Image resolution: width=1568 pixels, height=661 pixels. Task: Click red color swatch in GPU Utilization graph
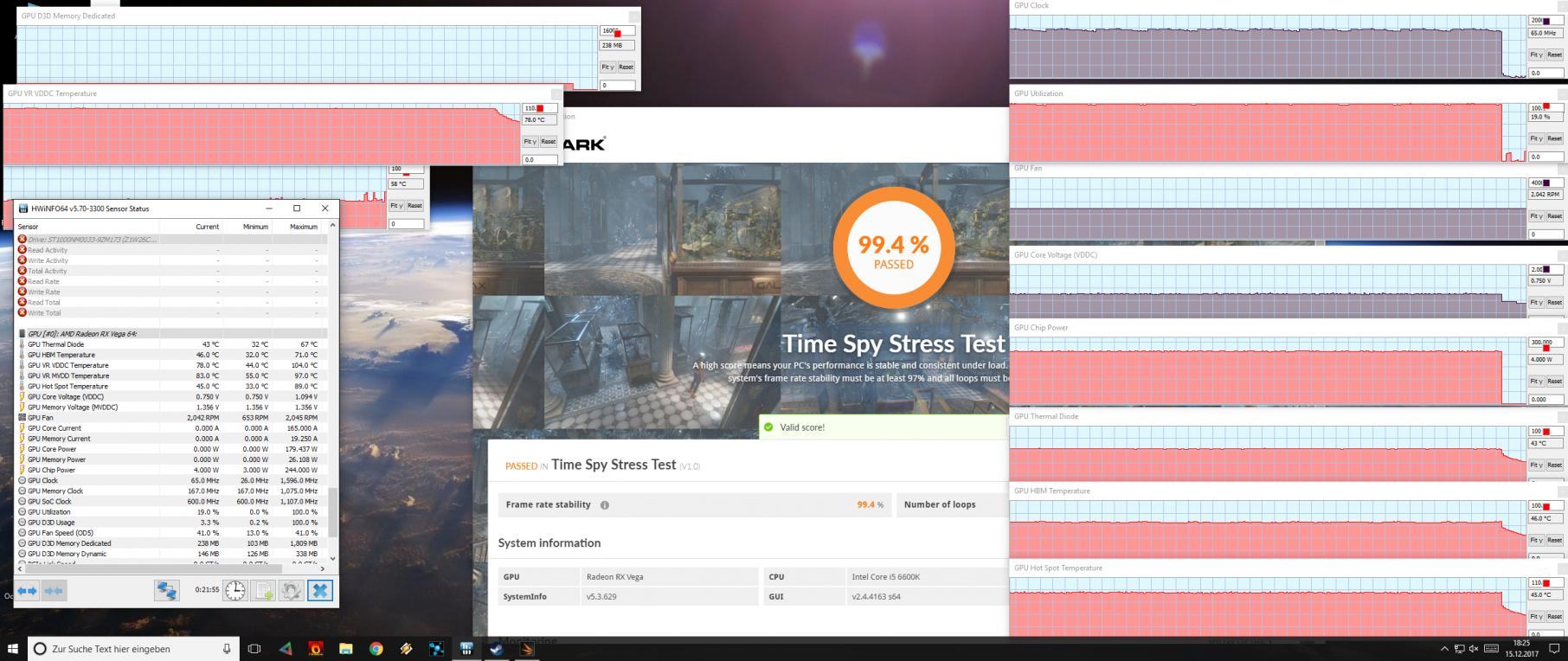1546,108
